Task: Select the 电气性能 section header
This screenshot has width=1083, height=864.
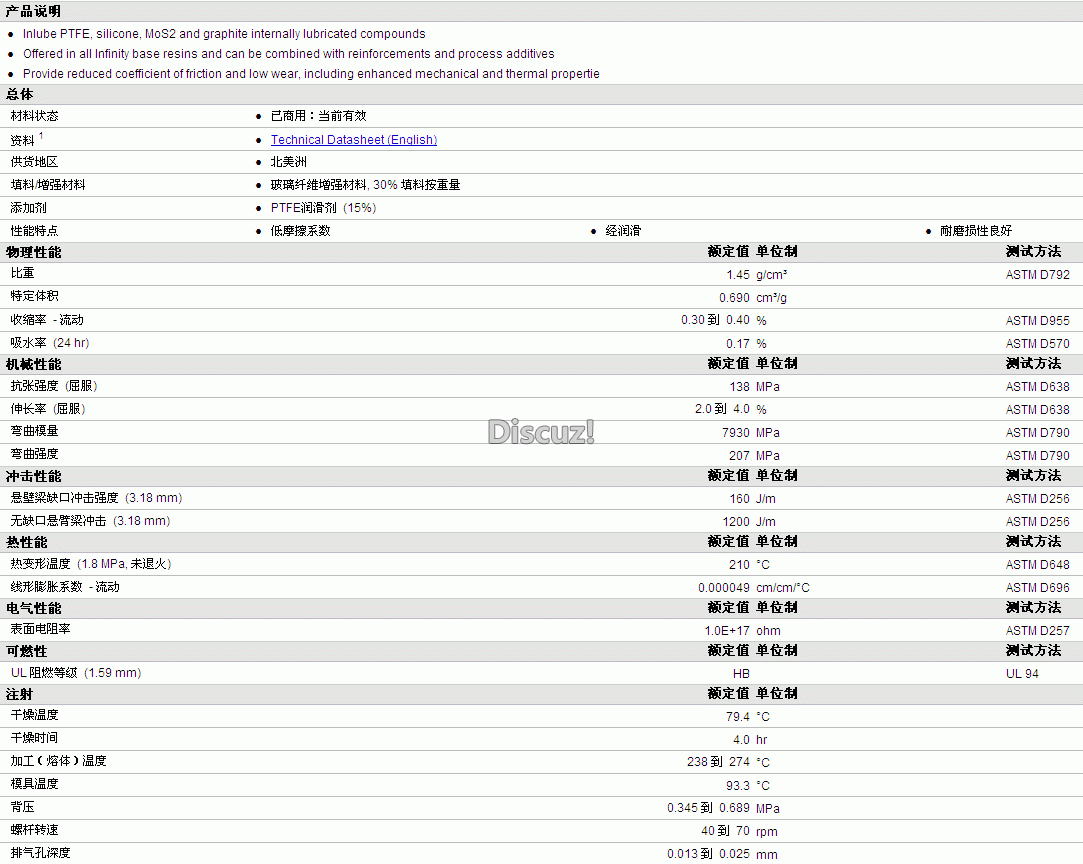Action: pos(33,608)
